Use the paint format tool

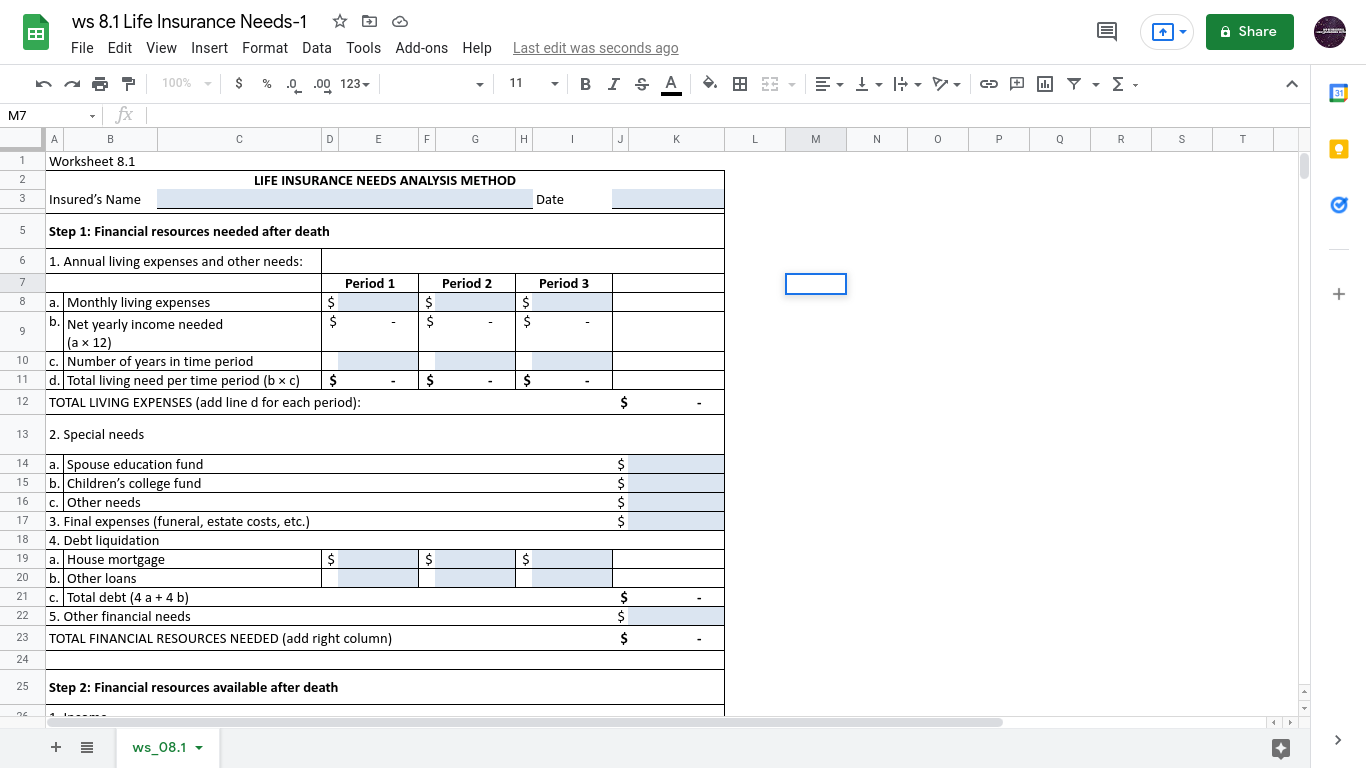point(127,84)
